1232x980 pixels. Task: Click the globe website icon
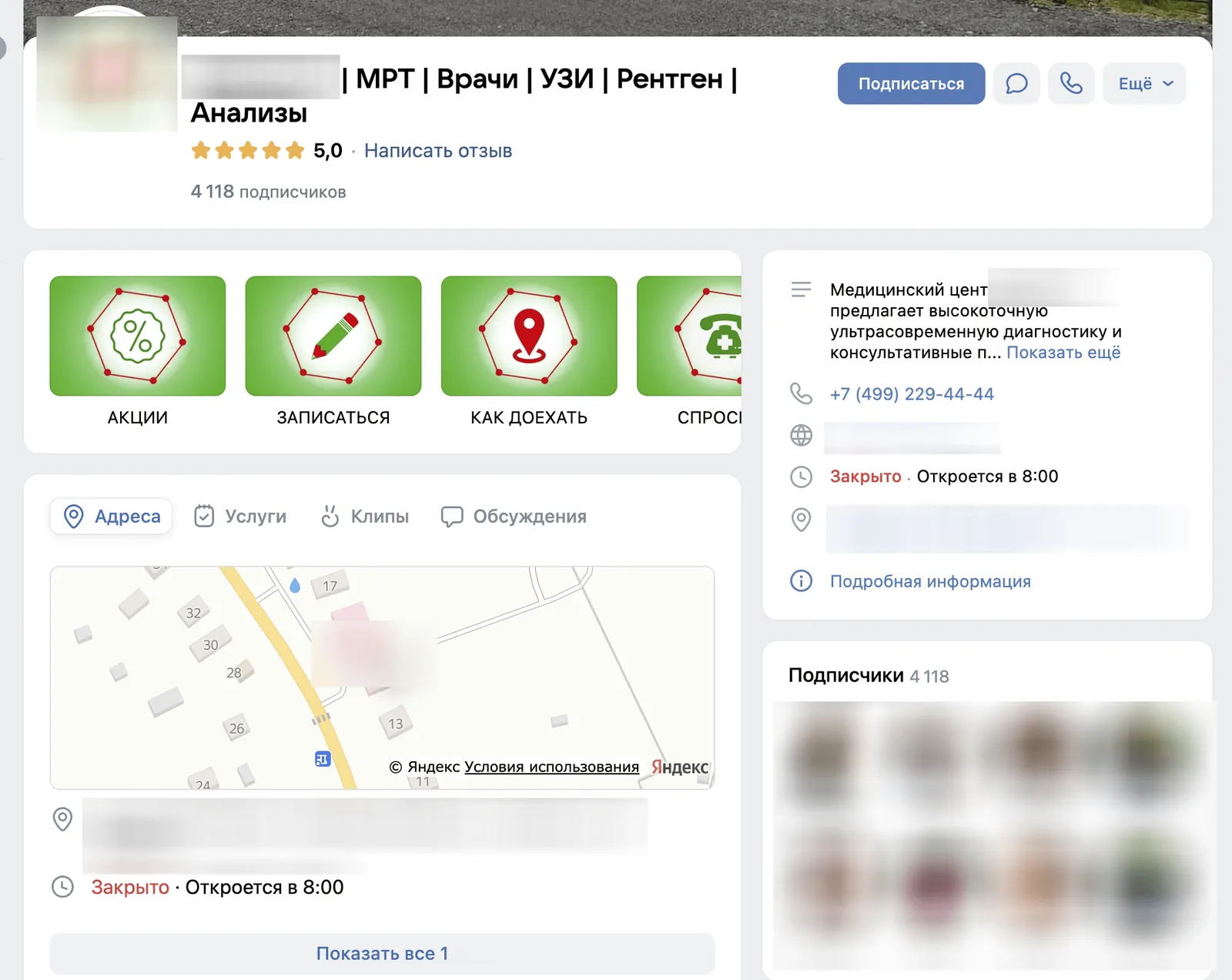[x=801, y=435]
